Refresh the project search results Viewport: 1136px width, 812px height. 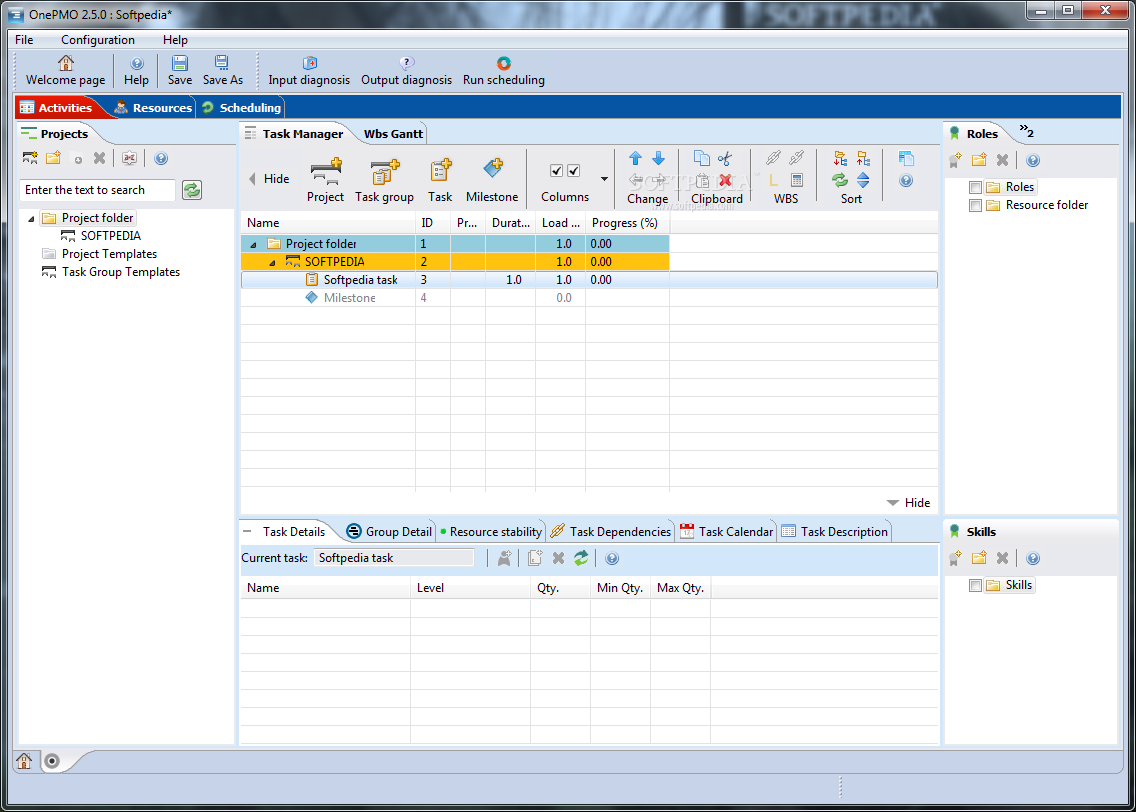pyautogui.click(x=192, y=190)
